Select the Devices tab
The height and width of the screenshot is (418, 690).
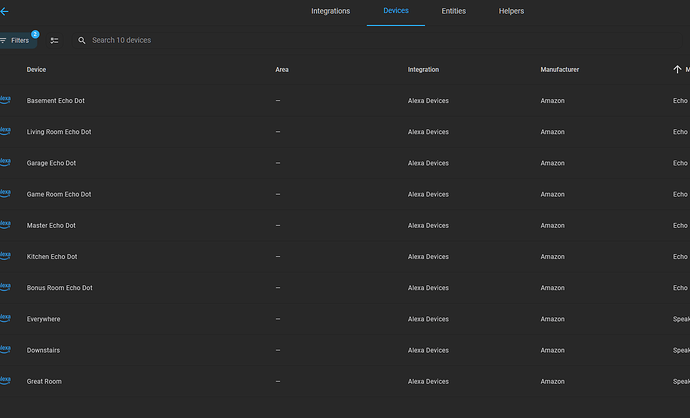(396, 11)
